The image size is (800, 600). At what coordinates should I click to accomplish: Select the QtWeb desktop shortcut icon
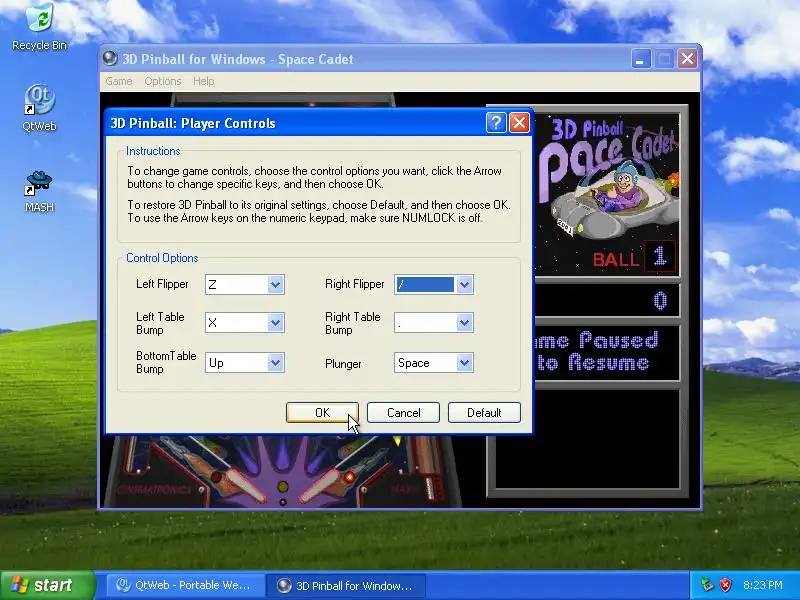click(x=39, y=108)
